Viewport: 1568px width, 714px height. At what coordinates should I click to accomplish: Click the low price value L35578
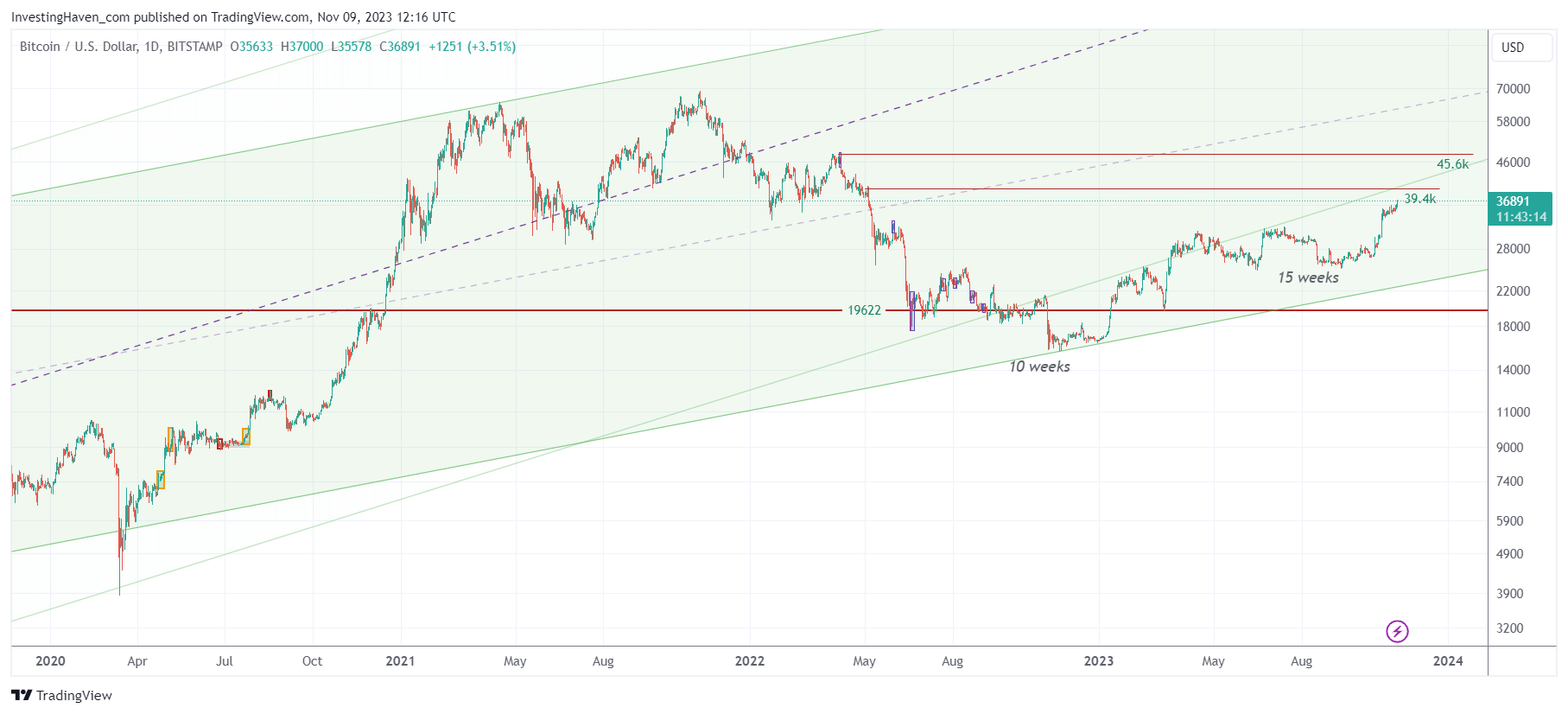(352, 47)
